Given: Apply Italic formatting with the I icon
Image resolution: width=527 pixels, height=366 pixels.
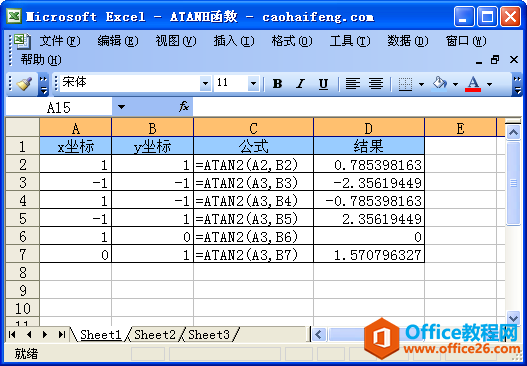Looking at the screenshot, I should (300, 83).
